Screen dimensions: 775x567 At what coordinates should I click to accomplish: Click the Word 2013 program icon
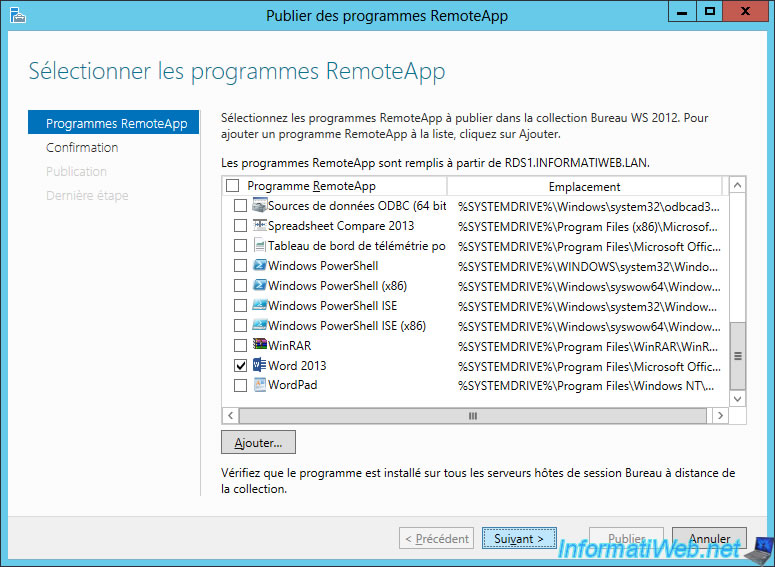coord(260,366)
